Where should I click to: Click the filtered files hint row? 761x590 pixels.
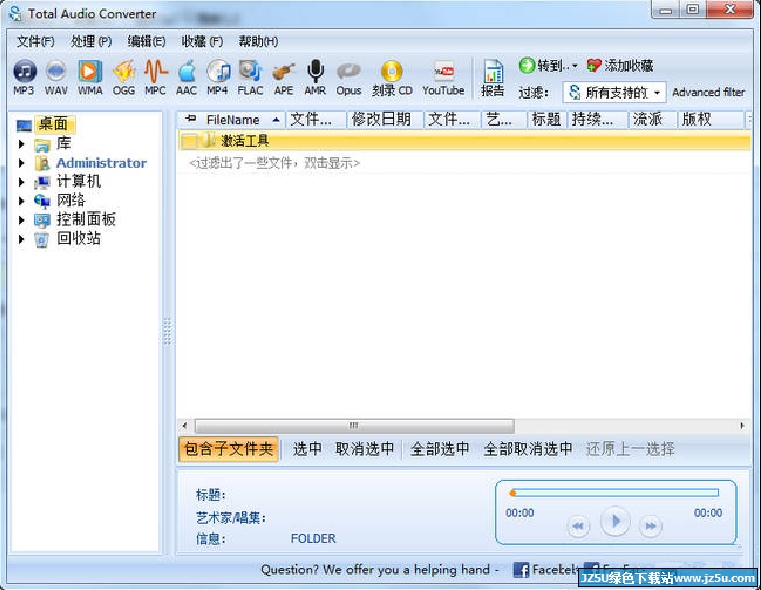(x=274, y=164)
